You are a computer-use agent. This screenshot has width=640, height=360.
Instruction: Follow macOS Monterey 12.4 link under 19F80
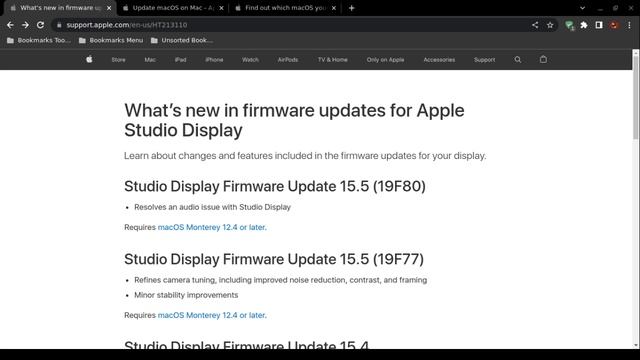[211, 227]
